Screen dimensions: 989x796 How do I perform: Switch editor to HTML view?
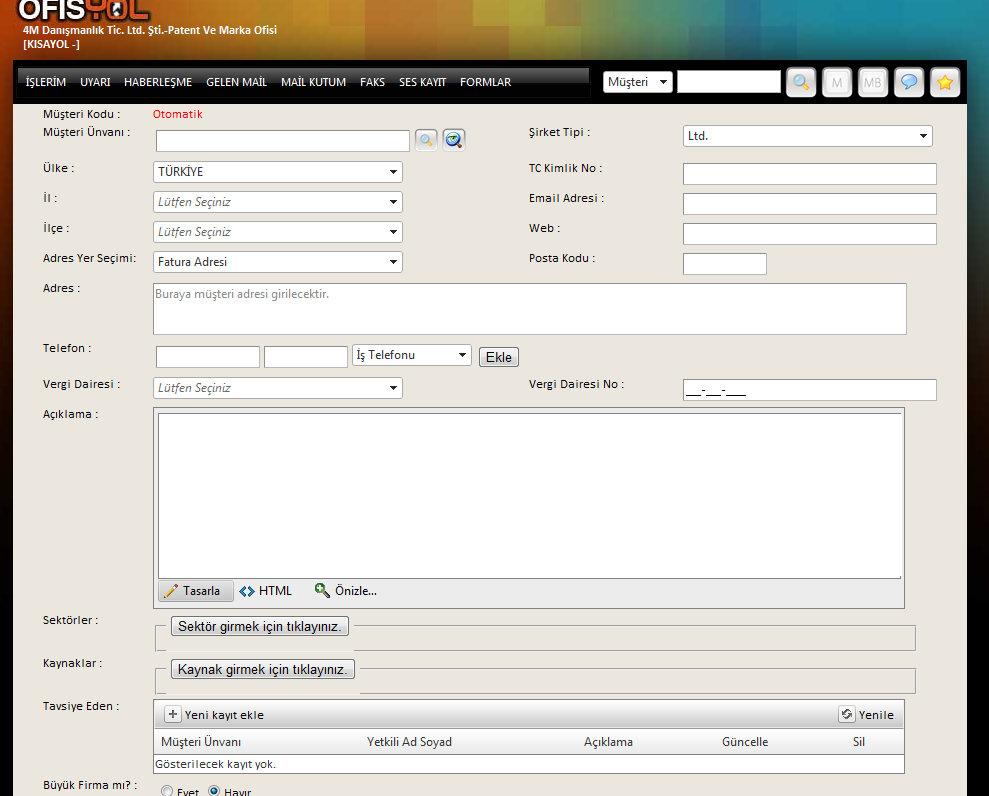point(266,591)
